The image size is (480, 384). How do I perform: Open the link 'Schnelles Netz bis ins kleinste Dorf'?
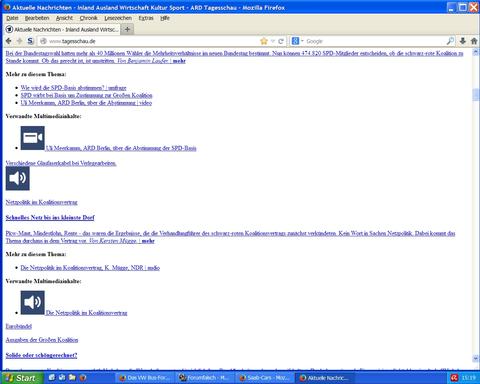coord(50,218)
